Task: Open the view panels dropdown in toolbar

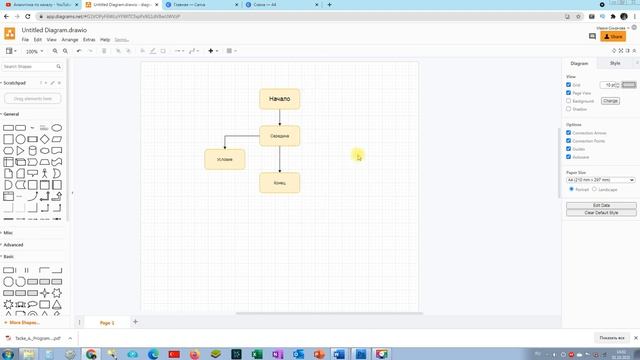Action: click(11, 51)
